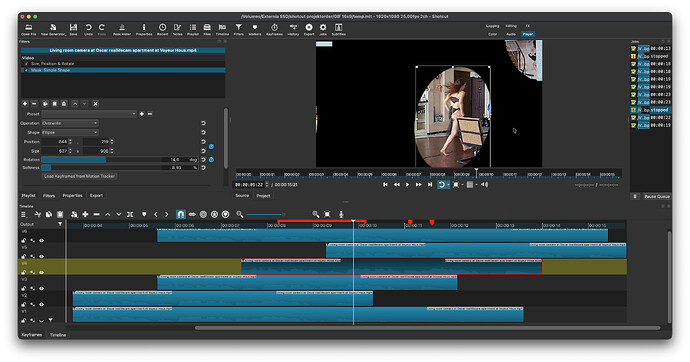Open the Subtitles panel from toolbar
Image resolution: width=690 pixels, height=362 pixels.
click(338, 29)
